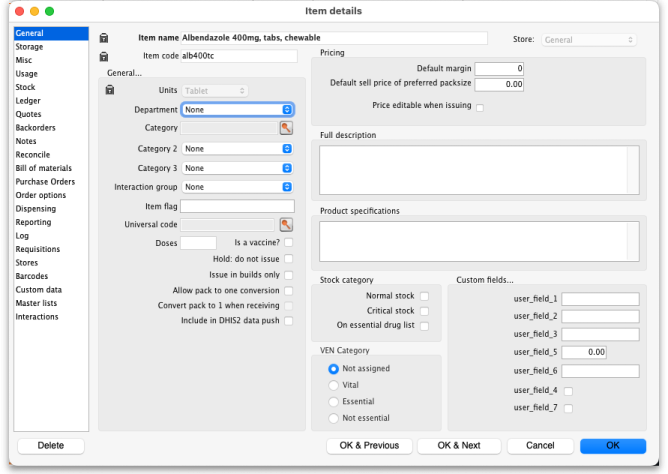The image size is (668, 474).
Task: Open Category search with magnifier icon
Action: (285, 128)
